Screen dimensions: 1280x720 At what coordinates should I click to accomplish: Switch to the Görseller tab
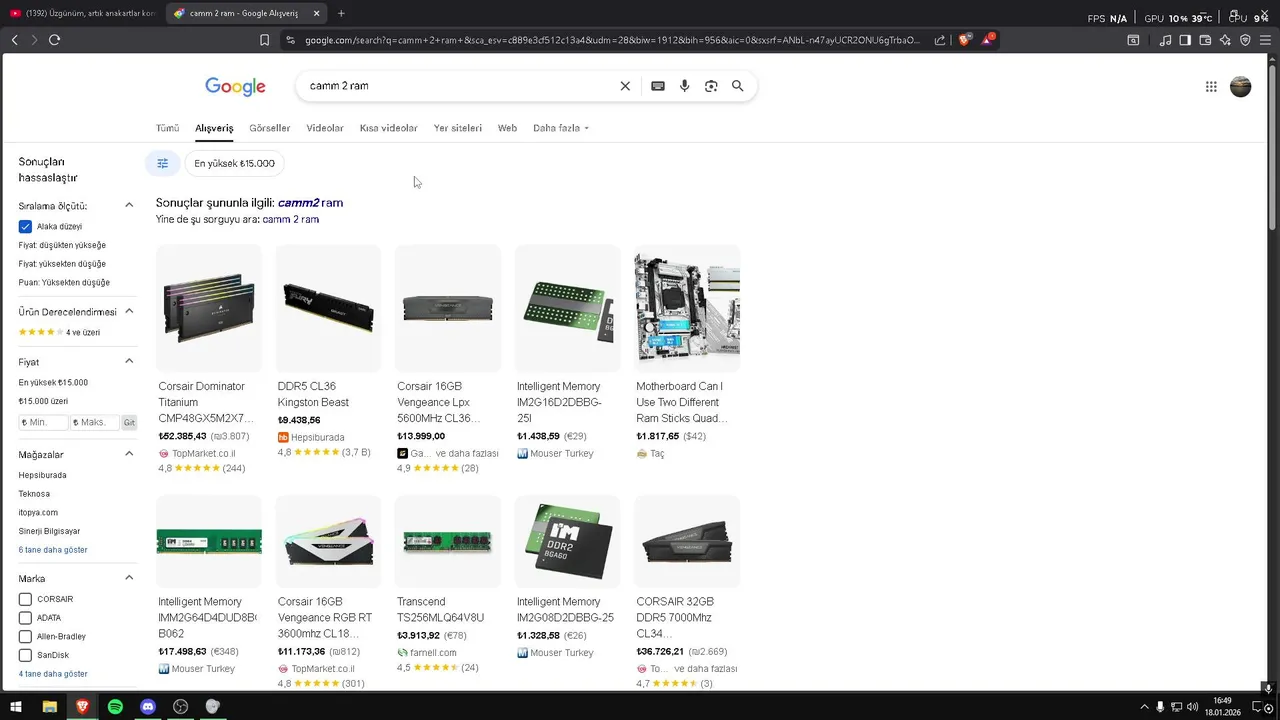[x=270, y=128]
